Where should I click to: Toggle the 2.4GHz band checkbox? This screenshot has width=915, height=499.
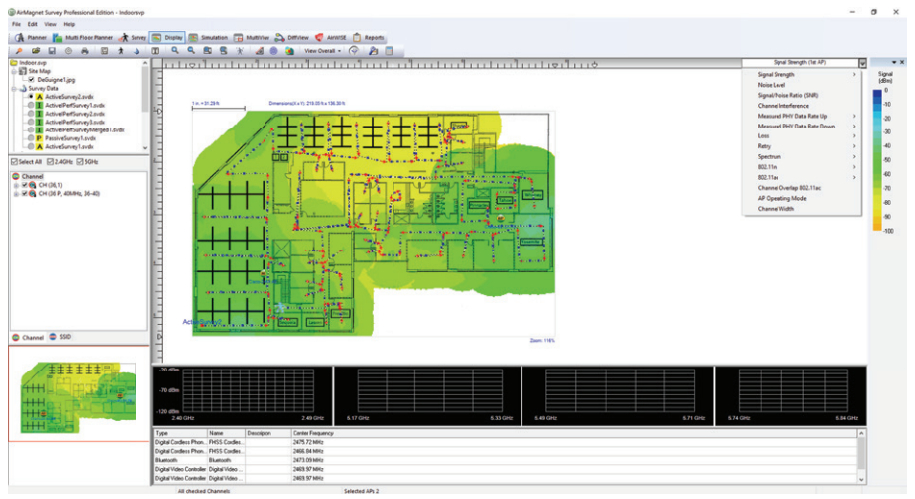(x=50, y=162)
